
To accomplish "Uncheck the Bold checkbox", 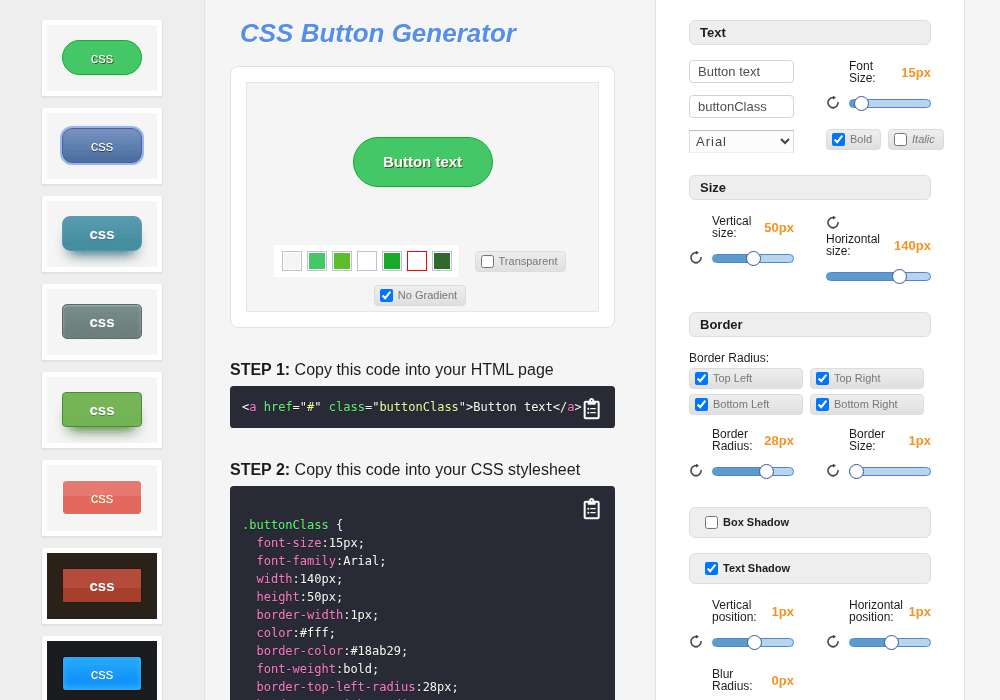I will point(839,140).
